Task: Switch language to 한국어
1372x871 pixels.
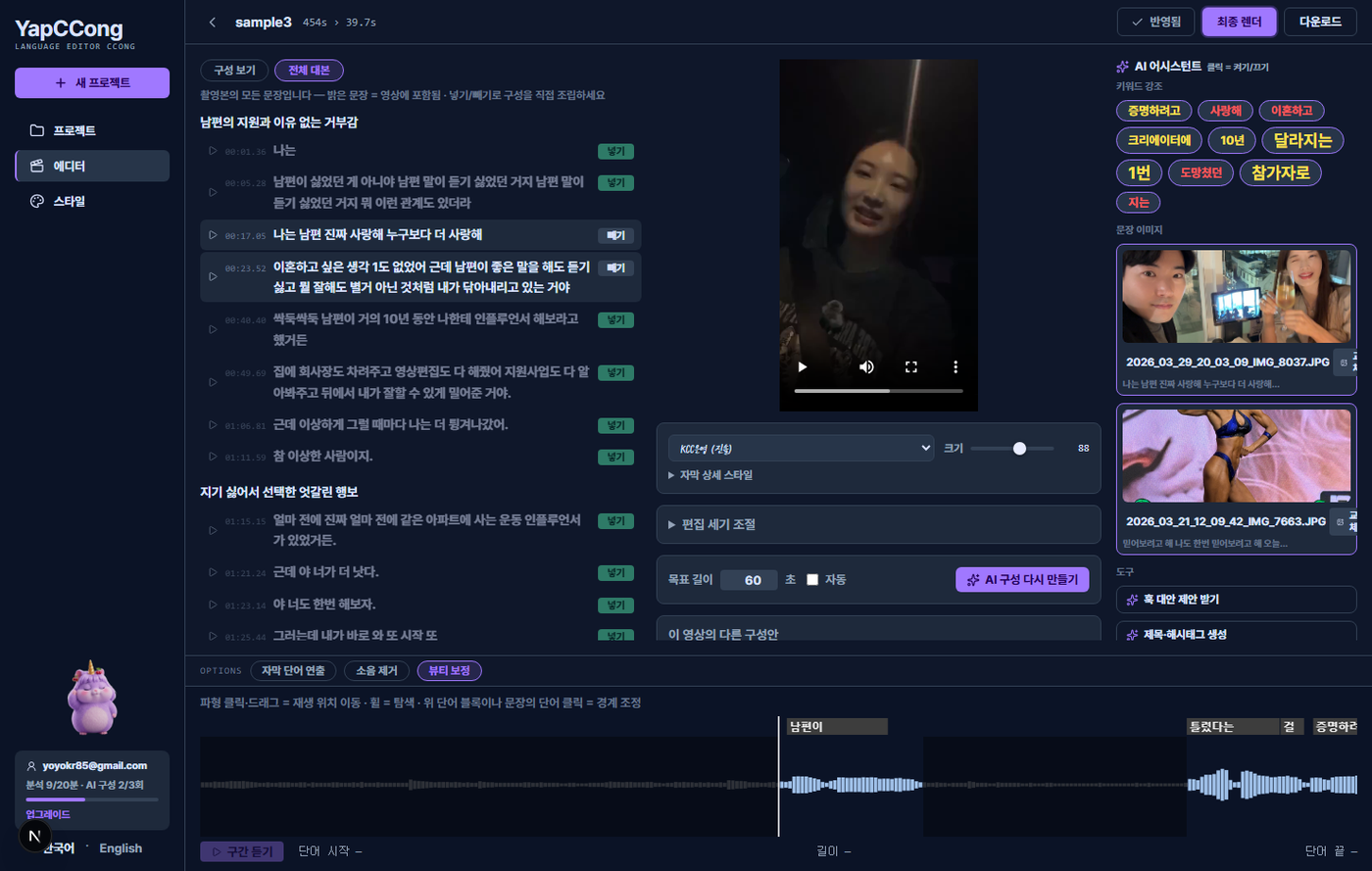Action: pos(59,848)
